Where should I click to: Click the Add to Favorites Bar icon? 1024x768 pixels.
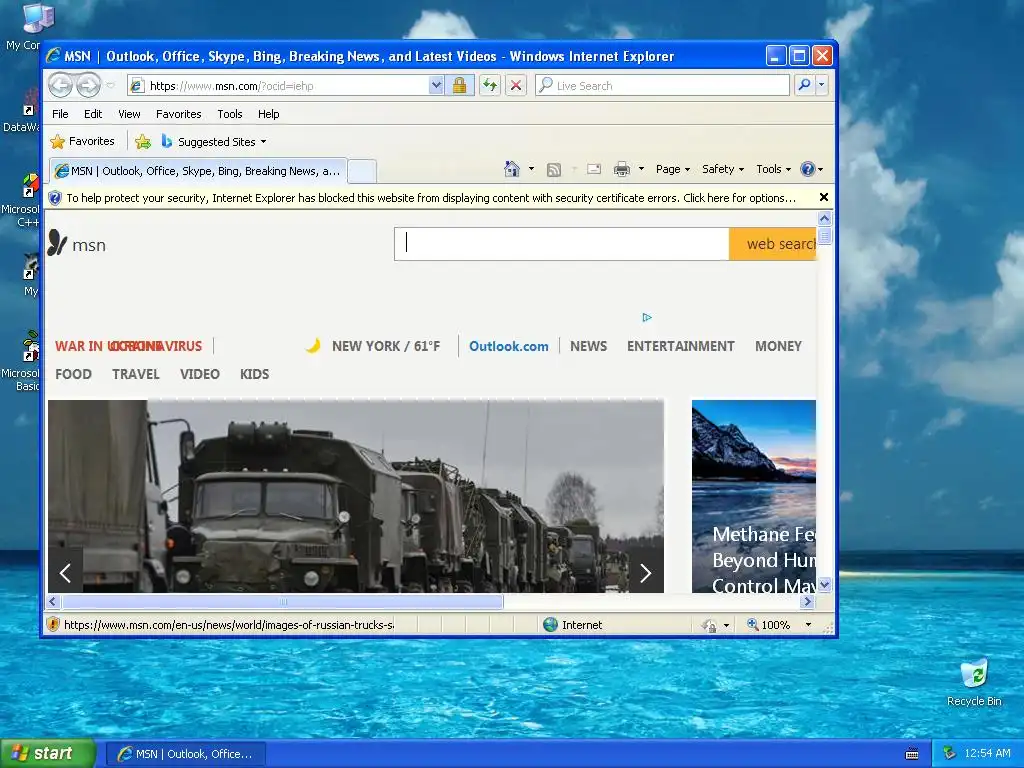coord(143,142)
